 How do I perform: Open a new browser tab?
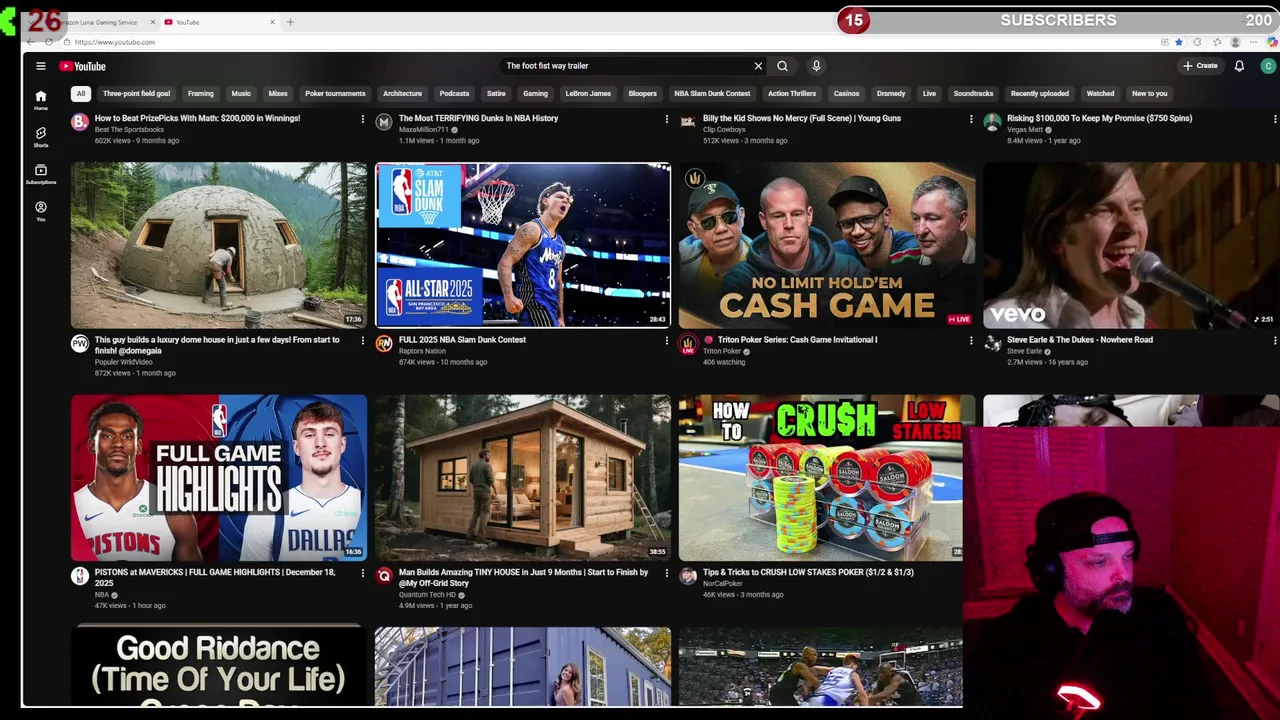click(x=290, y=22)
